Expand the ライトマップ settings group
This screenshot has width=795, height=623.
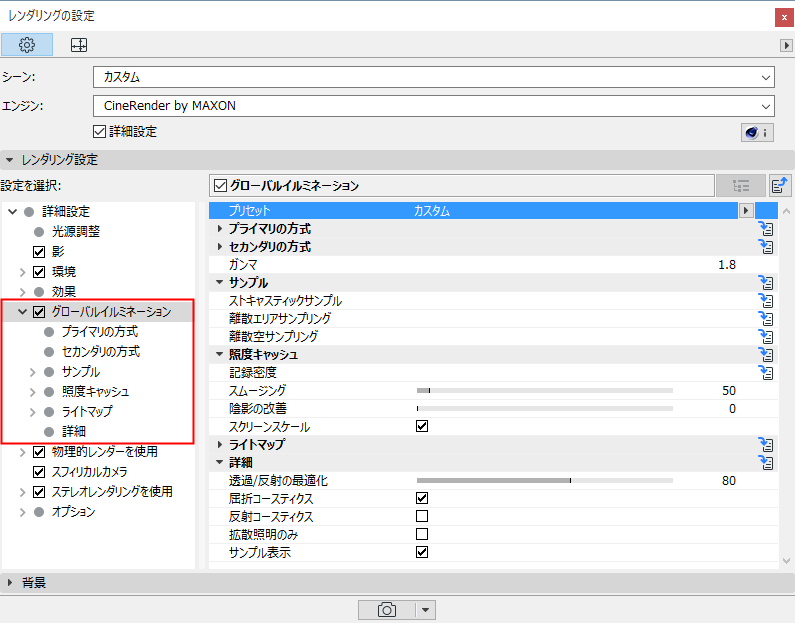click(220, 445)
